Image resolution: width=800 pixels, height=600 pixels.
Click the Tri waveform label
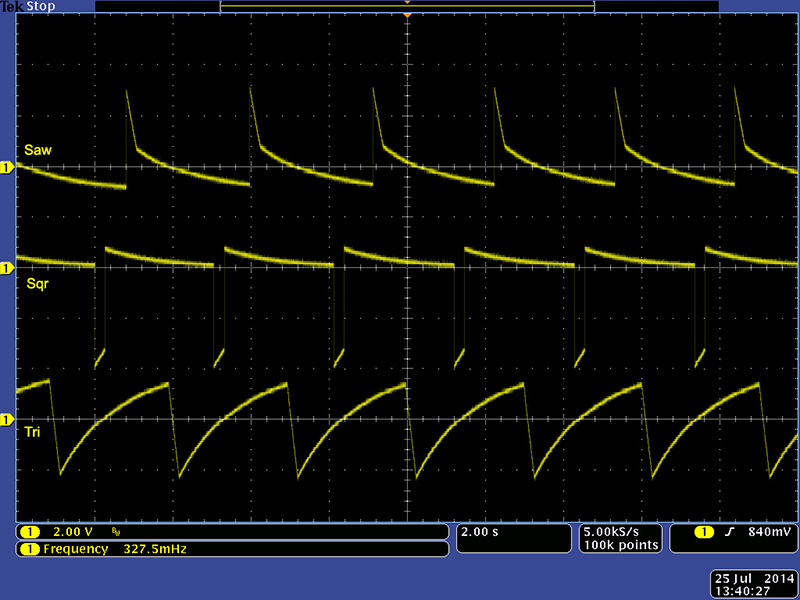(33, 433)
